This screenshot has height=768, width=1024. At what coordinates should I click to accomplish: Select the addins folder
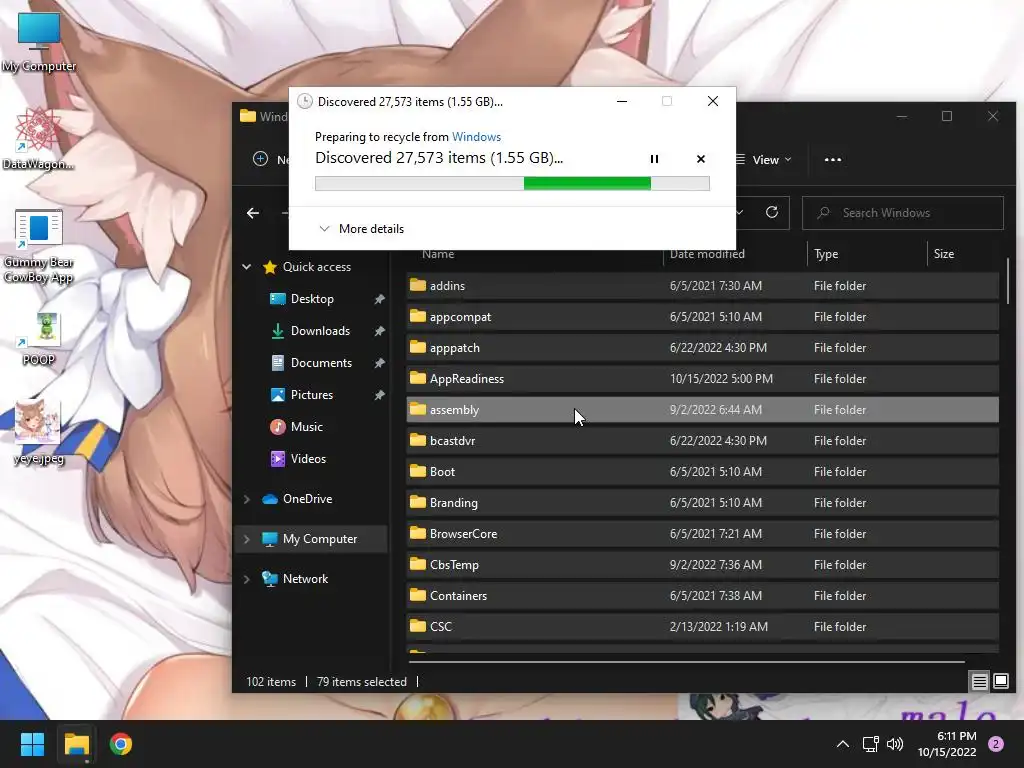click(702, 285)
